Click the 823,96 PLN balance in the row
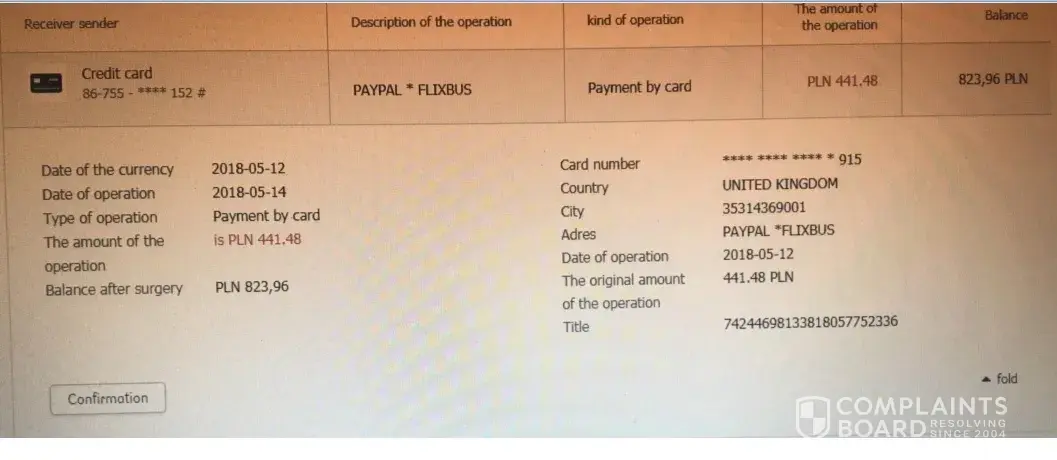1057x460 pixels. click(x=992, y=79)
